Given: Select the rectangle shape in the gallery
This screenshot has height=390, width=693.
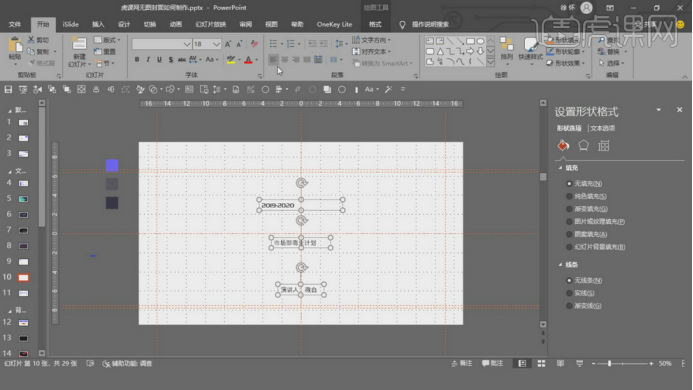Looking at the screenshot, I should pyautogui.click(x=470, y=41).
